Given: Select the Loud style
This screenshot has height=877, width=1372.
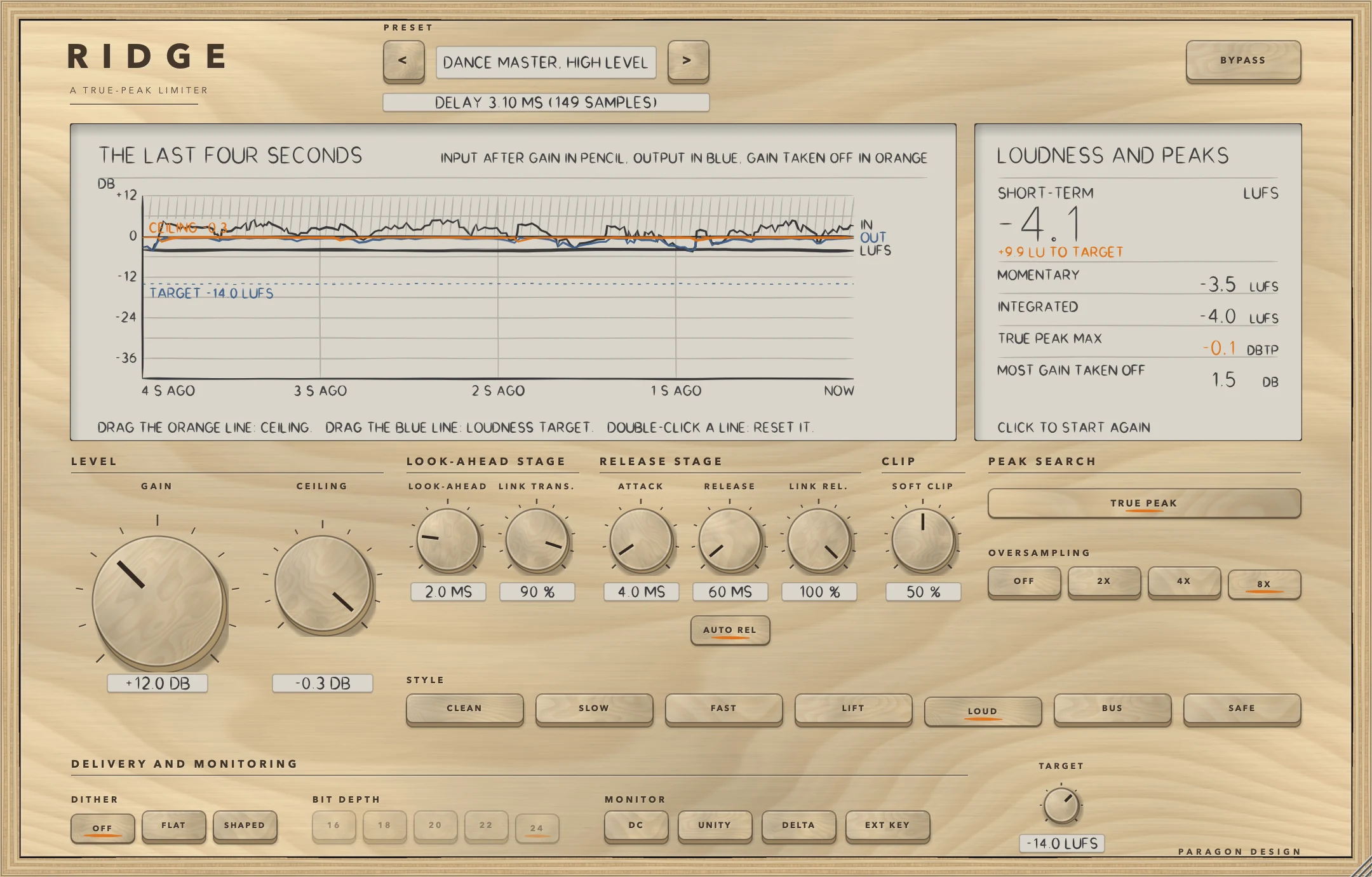Looking at the screenshot, I should 983,711.
